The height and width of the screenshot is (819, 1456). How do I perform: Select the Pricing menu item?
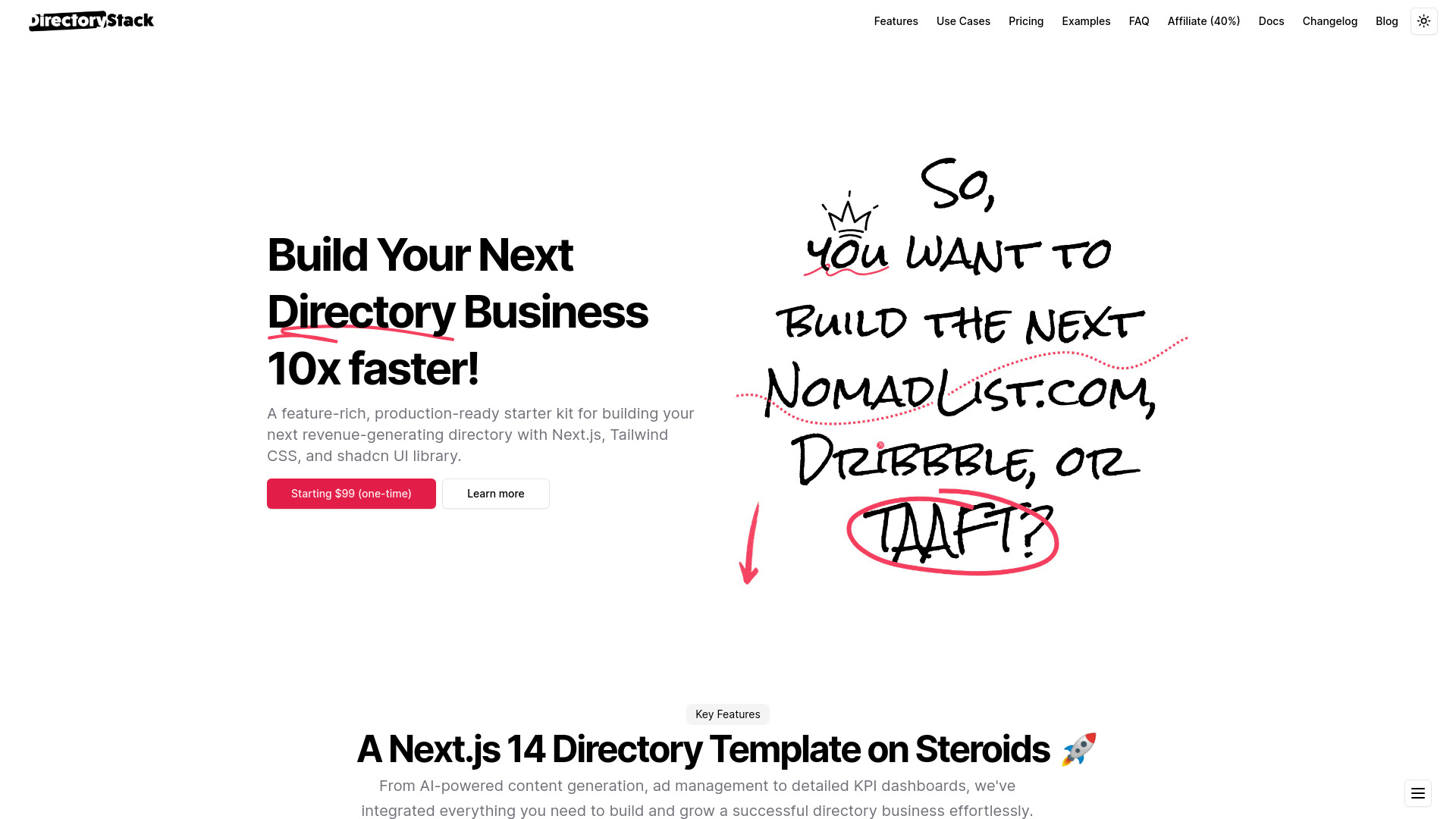coord(1026,21)
